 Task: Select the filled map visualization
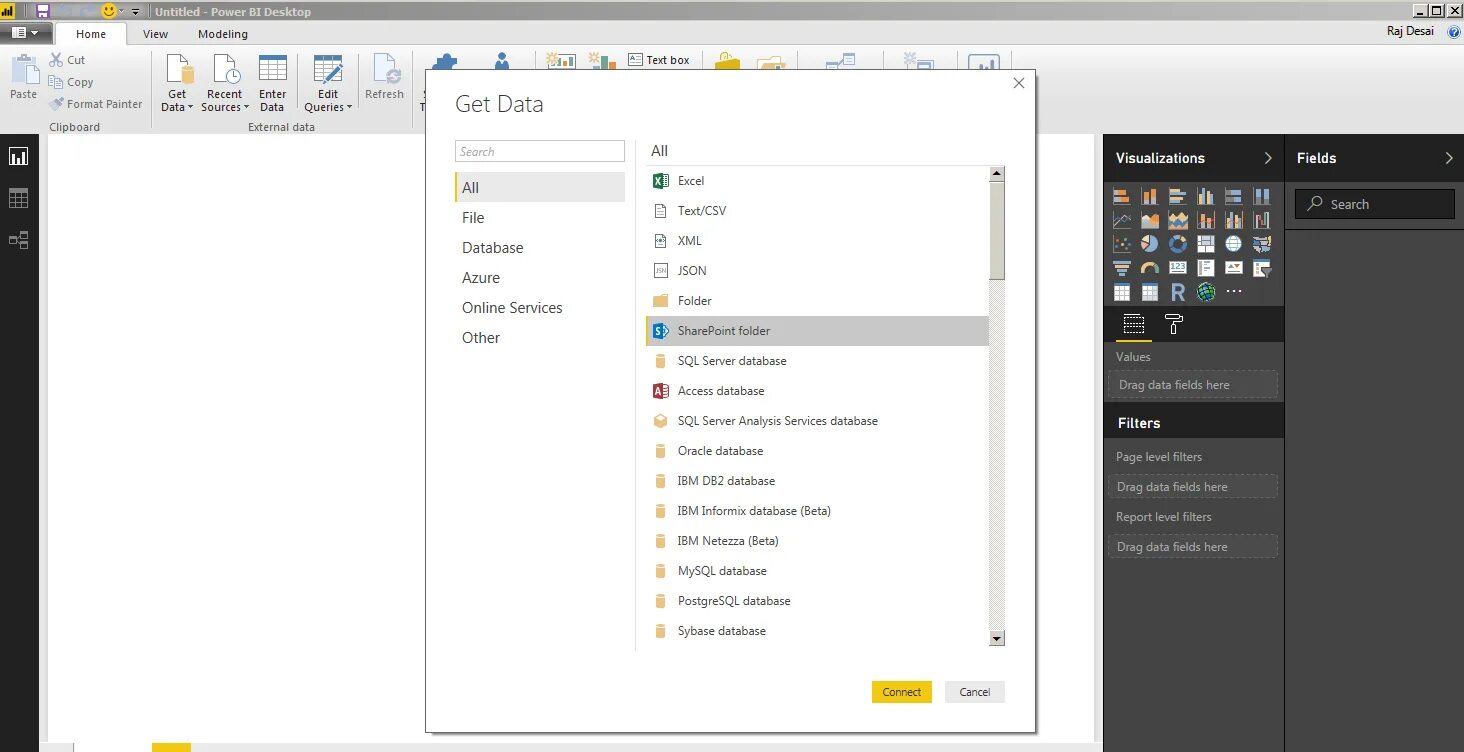pos(1262,244)
